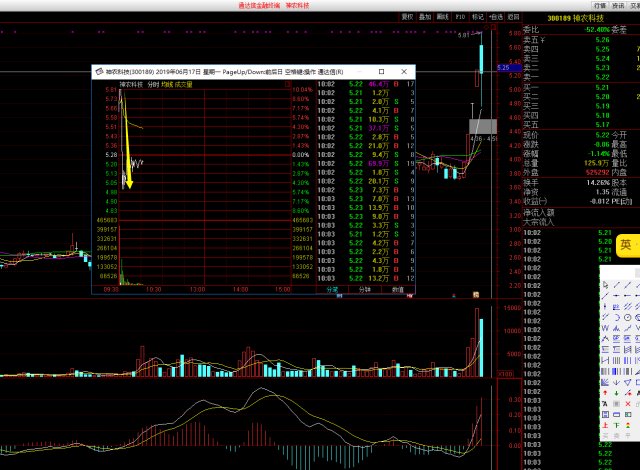Choose the circle drawing tool
The image size is (640, 470).
627,317
